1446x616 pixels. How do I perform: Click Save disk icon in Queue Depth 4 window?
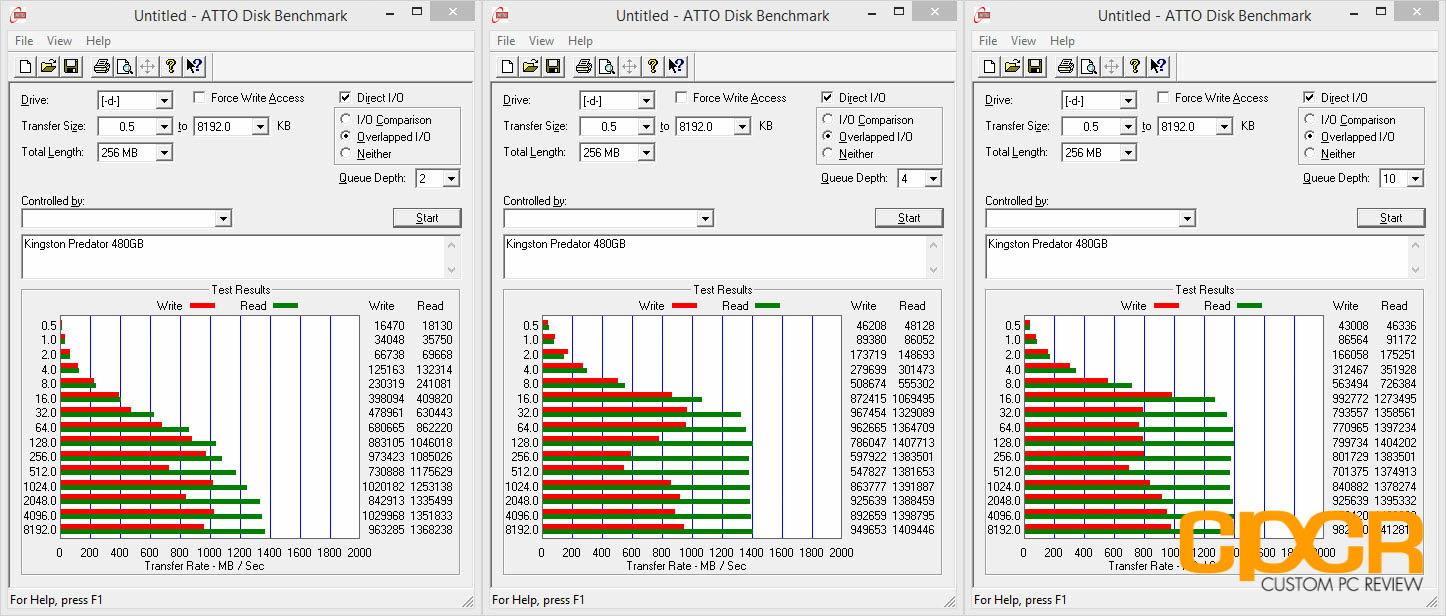tap(553, 66)
